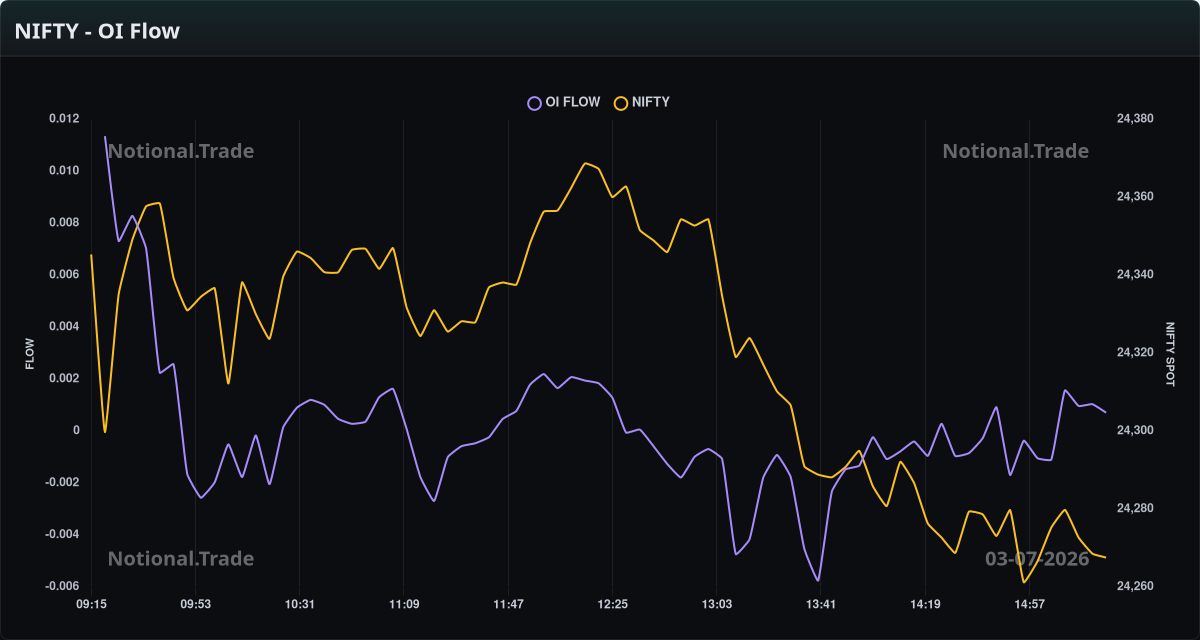Viewport: 1200px width, 640px height.
Task: Click the -0.002 flow axis value
Action: click(62, 482)
